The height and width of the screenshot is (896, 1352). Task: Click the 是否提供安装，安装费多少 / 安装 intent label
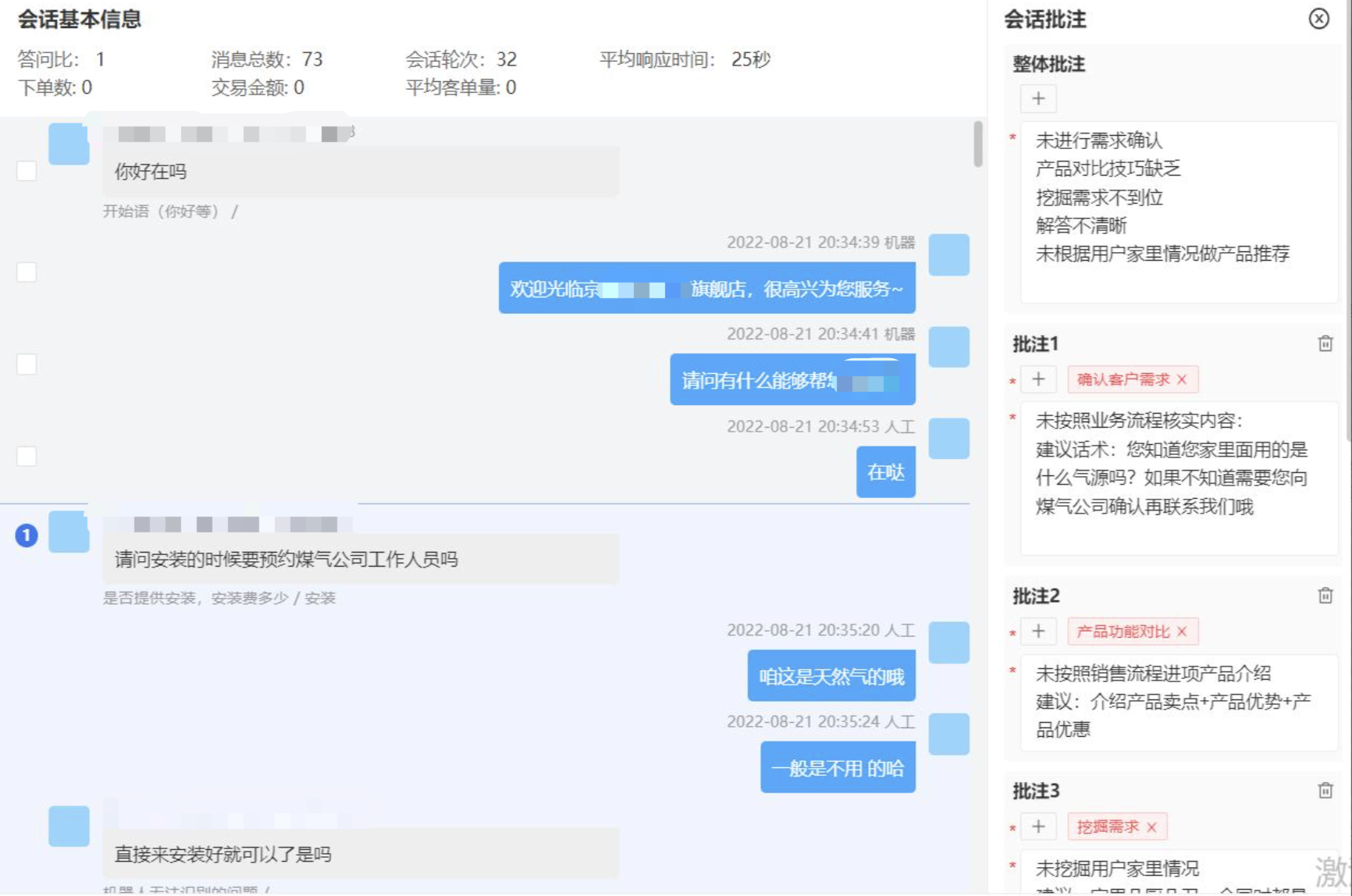click(x=219, y=598)
